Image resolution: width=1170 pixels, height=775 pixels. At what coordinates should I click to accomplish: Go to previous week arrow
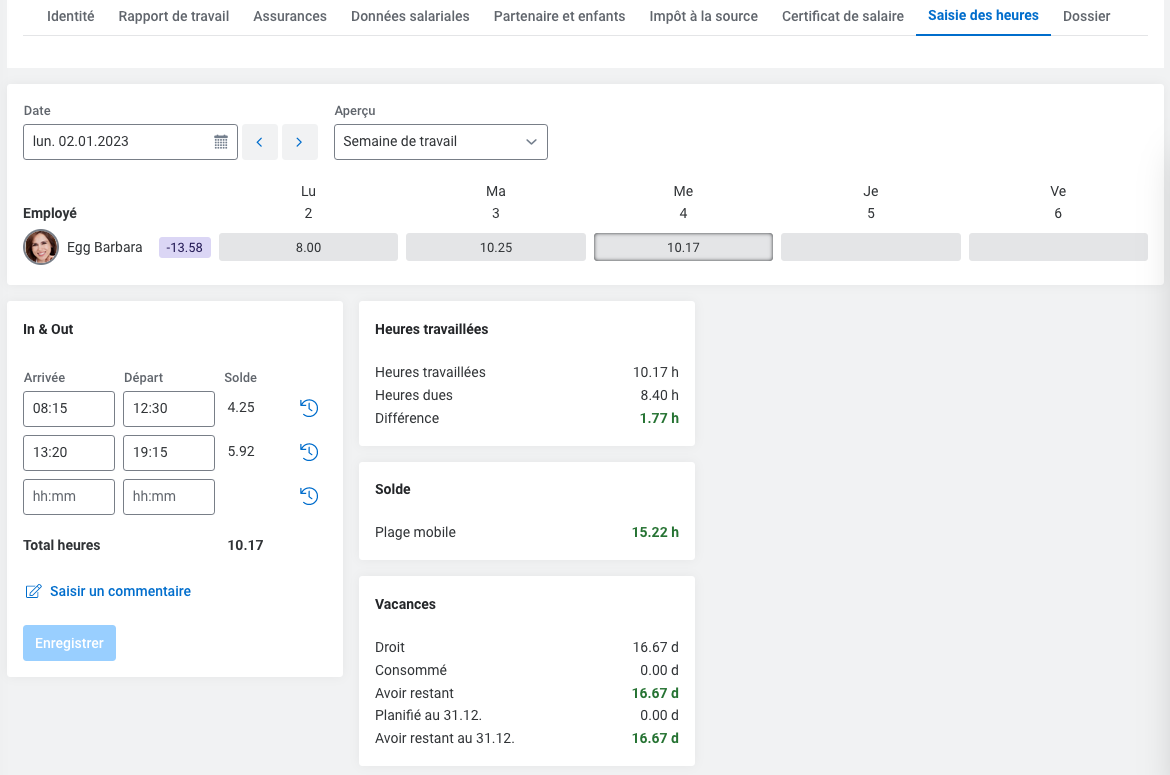point(260,142)
